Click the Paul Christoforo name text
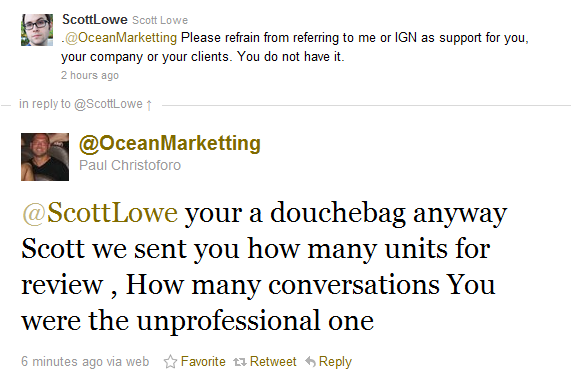Image resolution: width=586 pixels, height=379 pixels. point(130,165)
